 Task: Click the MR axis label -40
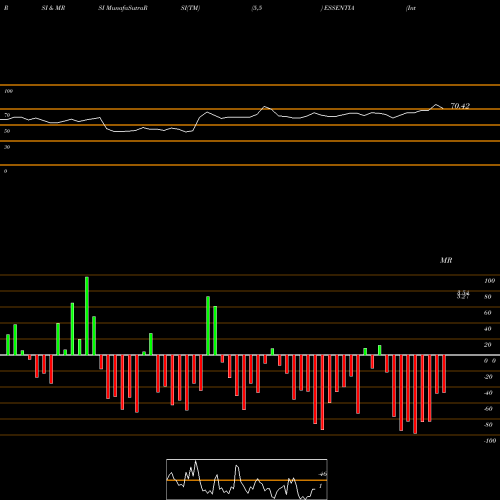pyautogui.click(x=488, y=393)
